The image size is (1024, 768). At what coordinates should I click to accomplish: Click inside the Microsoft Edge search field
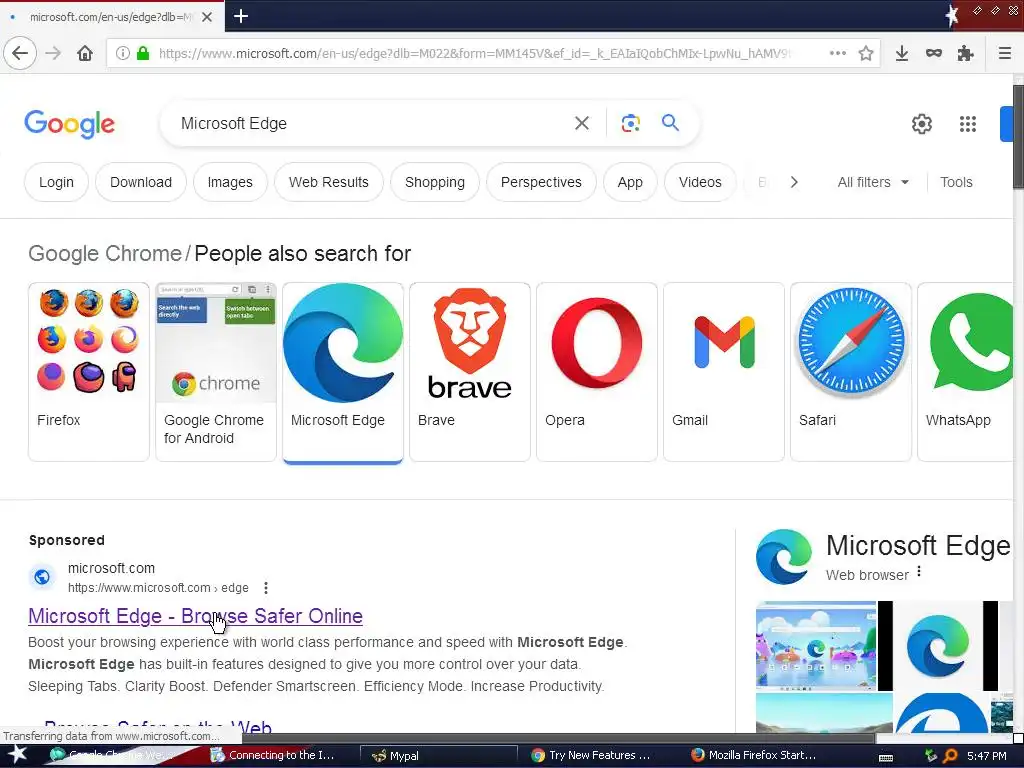coord(366,123)
